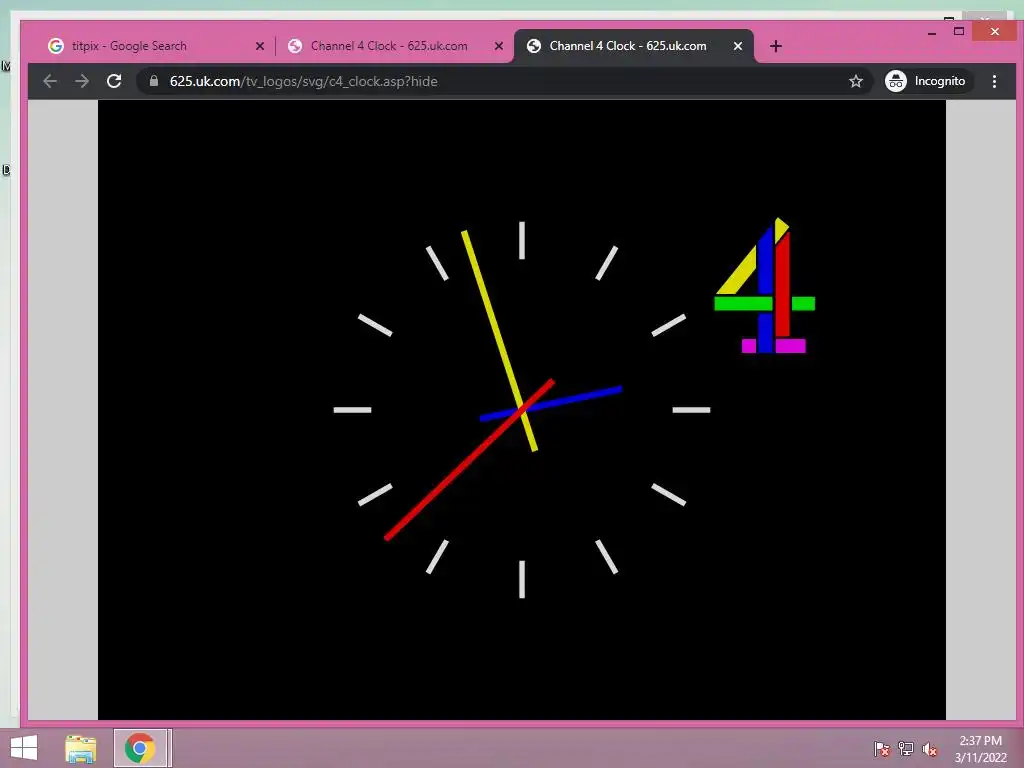Open a new browser tab
The image size is (1024, 768).
(775, 46)
